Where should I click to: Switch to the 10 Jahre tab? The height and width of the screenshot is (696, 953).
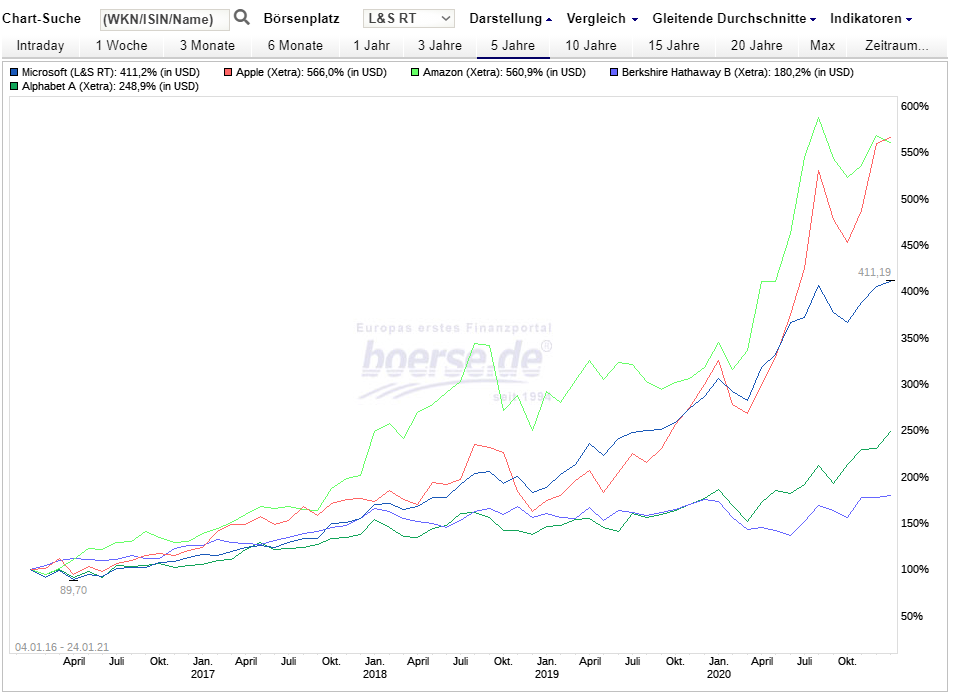(x=591, y=46)
